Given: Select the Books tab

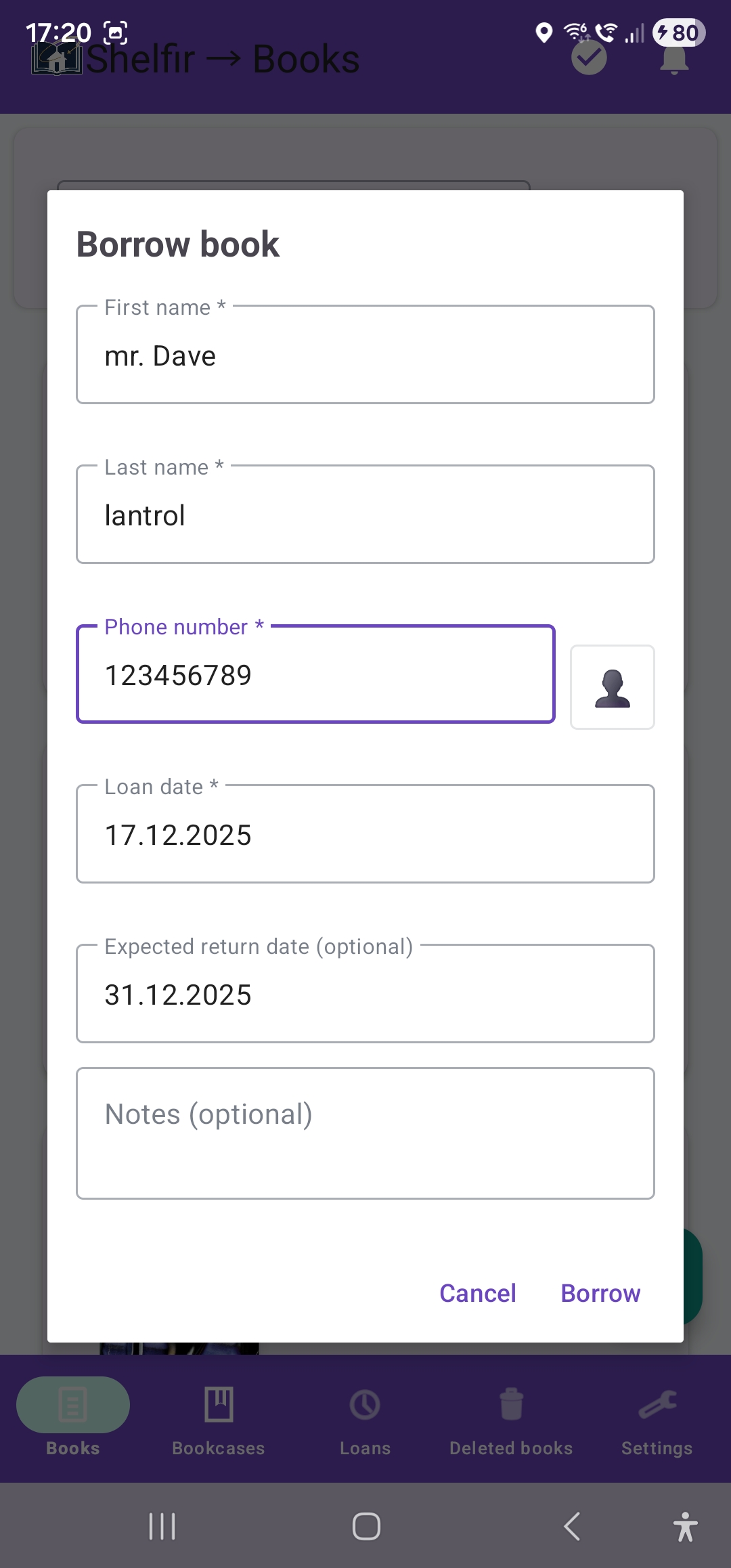Looking at the screenshot, I should (73, 1420).
